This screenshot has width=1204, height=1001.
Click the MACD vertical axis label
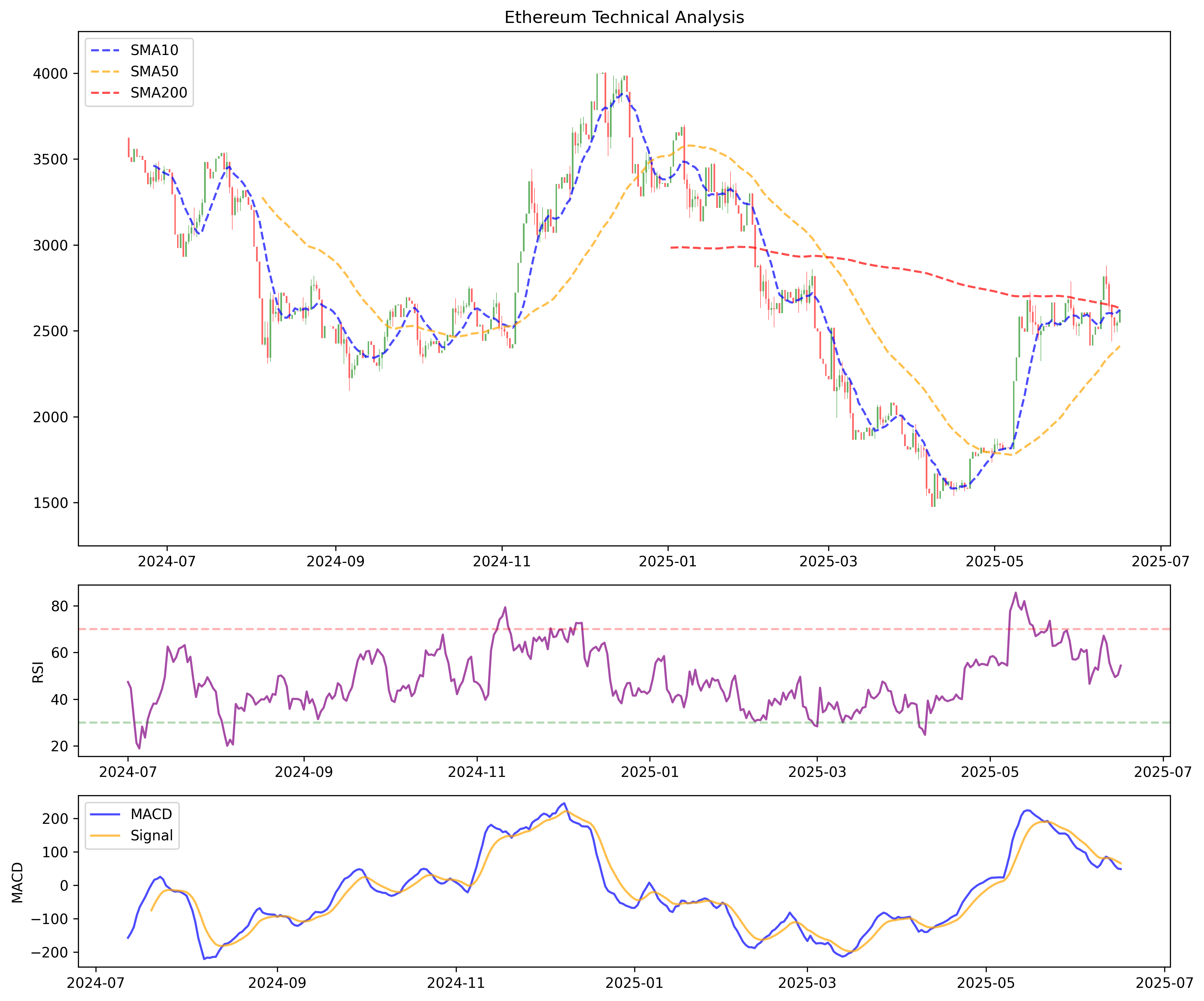(18, 882)
